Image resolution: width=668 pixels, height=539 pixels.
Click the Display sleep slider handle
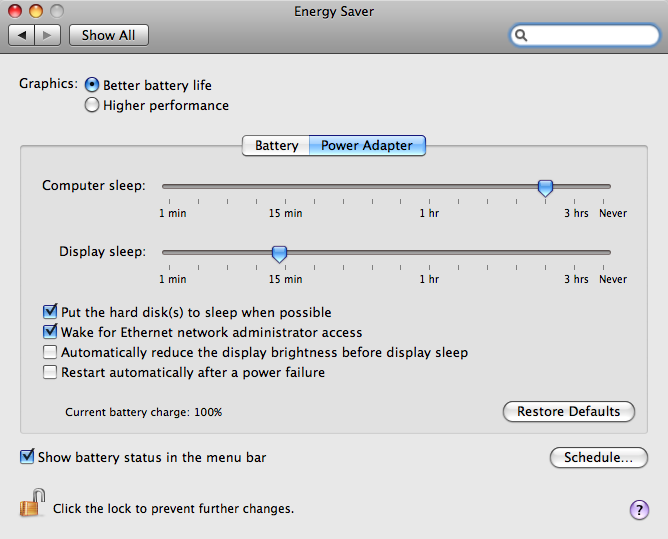[x=279, y=254]
